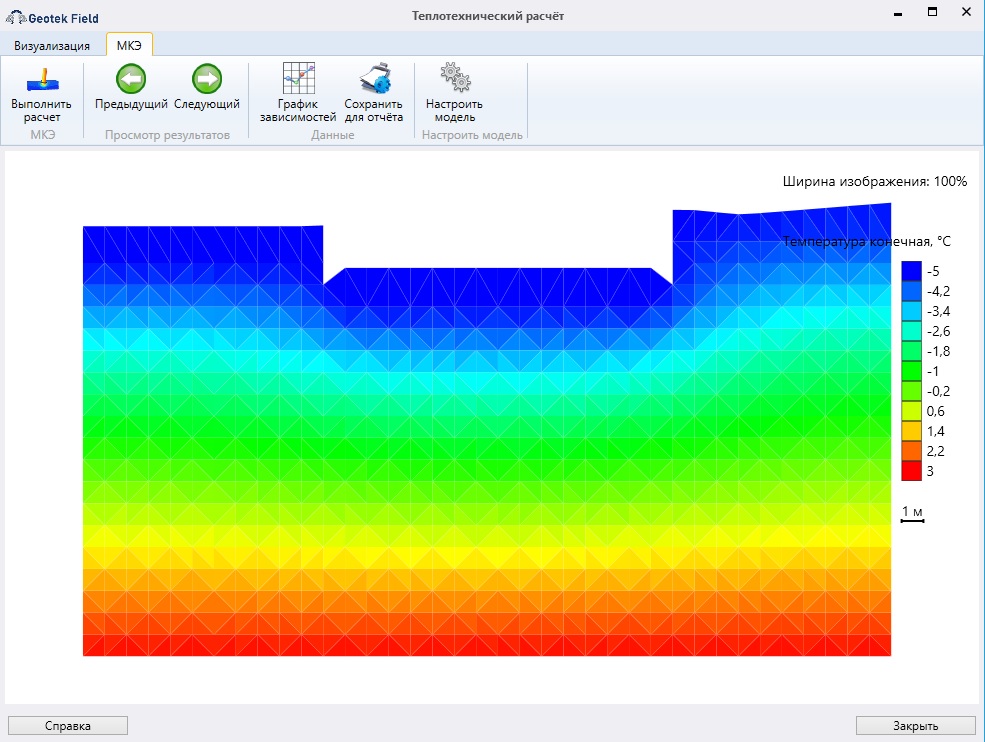Maximize the Теплотехнический расчёт window
Viewport: 985px width, 742px height.
(932, 13)
